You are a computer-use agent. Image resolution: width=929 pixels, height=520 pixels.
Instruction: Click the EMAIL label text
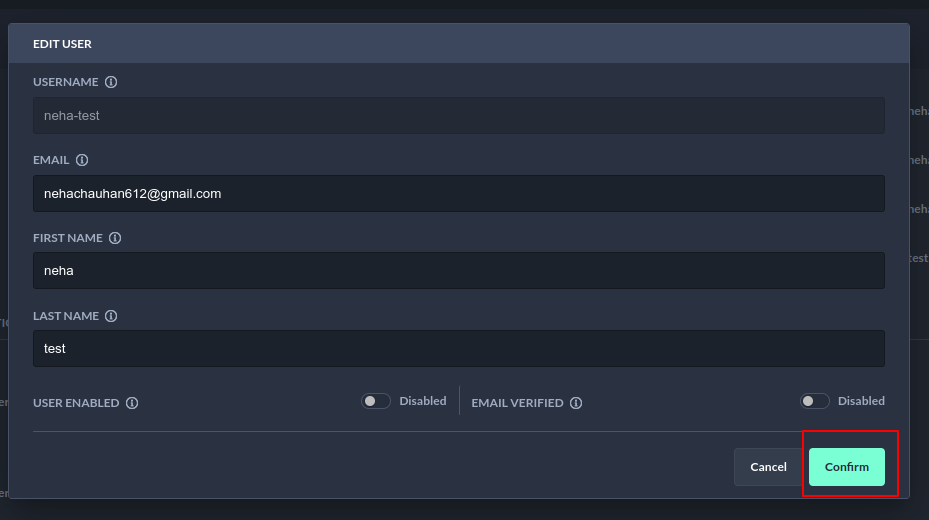click(51, 160)
